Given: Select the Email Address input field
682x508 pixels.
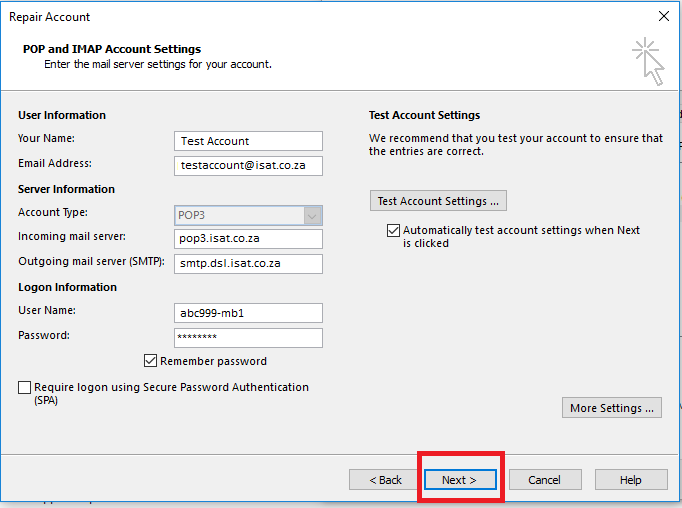Looking at the screenshot, I should (248, 165).
